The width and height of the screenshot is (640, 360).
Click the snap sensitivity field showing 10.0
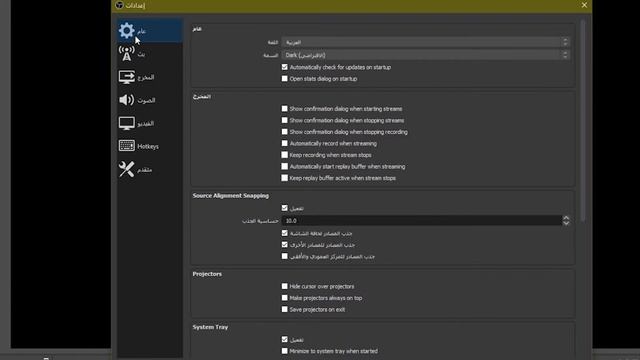(422, 220)
